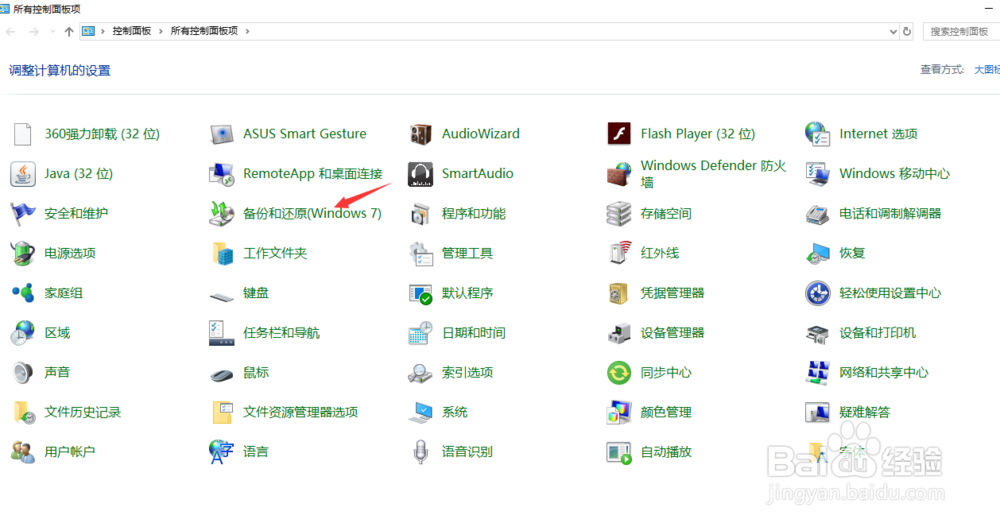The width and height of the screenshot is (1000, 527).
Task: Open 索引选项 magnifier icon
Action: tap(420, 373)
